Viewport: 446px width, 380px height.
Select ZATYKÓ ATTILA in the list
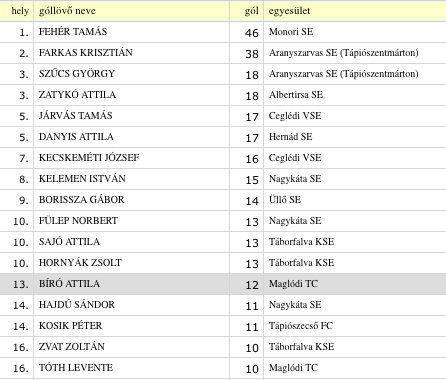[x=77, y=95]
